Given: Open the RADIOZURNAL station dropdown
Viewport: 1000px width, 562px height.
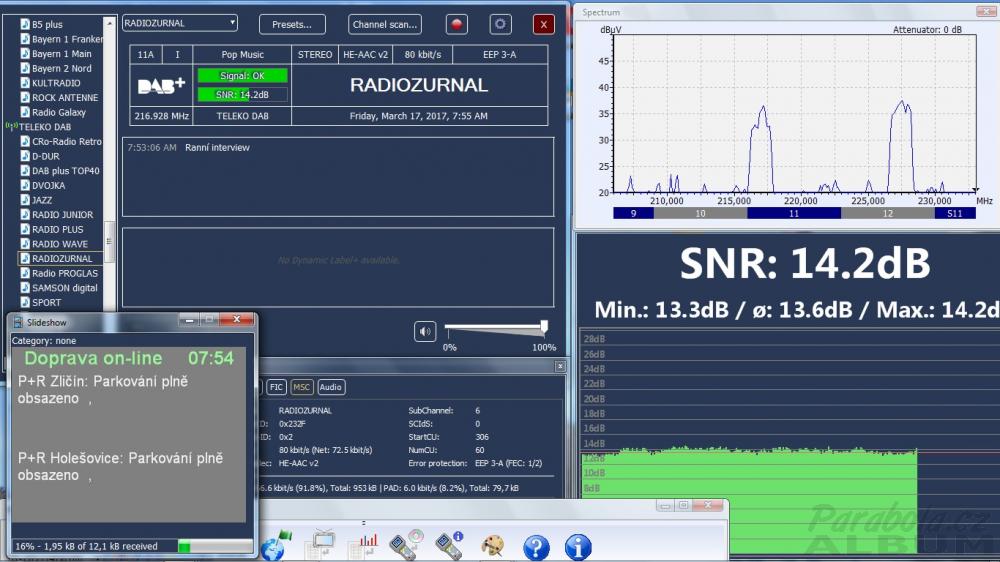Looking at the screenshot, I should pyautogui.click(x=180, y=23).
